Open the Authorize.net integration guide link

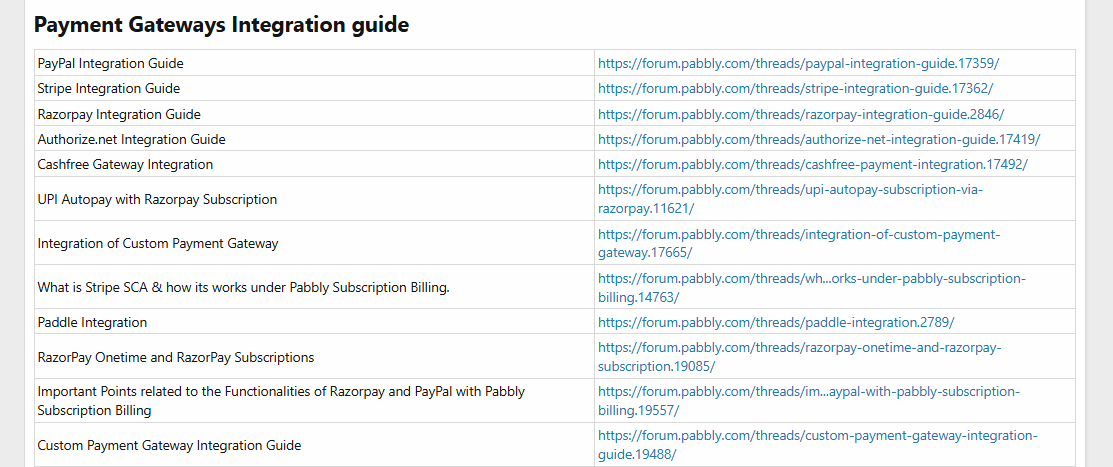click(818, 139)
